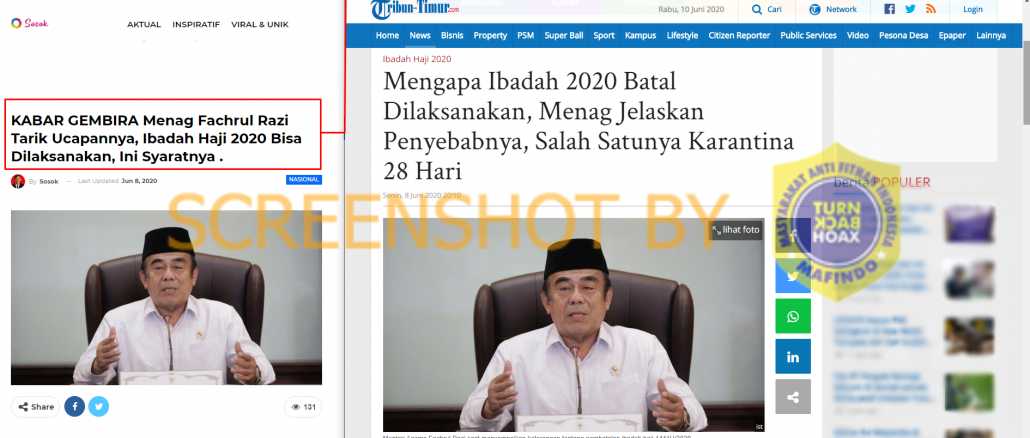The height and width of the screenshot is (438, 1030).
Task: Open the Bisnis tab
Action: pos(452,35)
